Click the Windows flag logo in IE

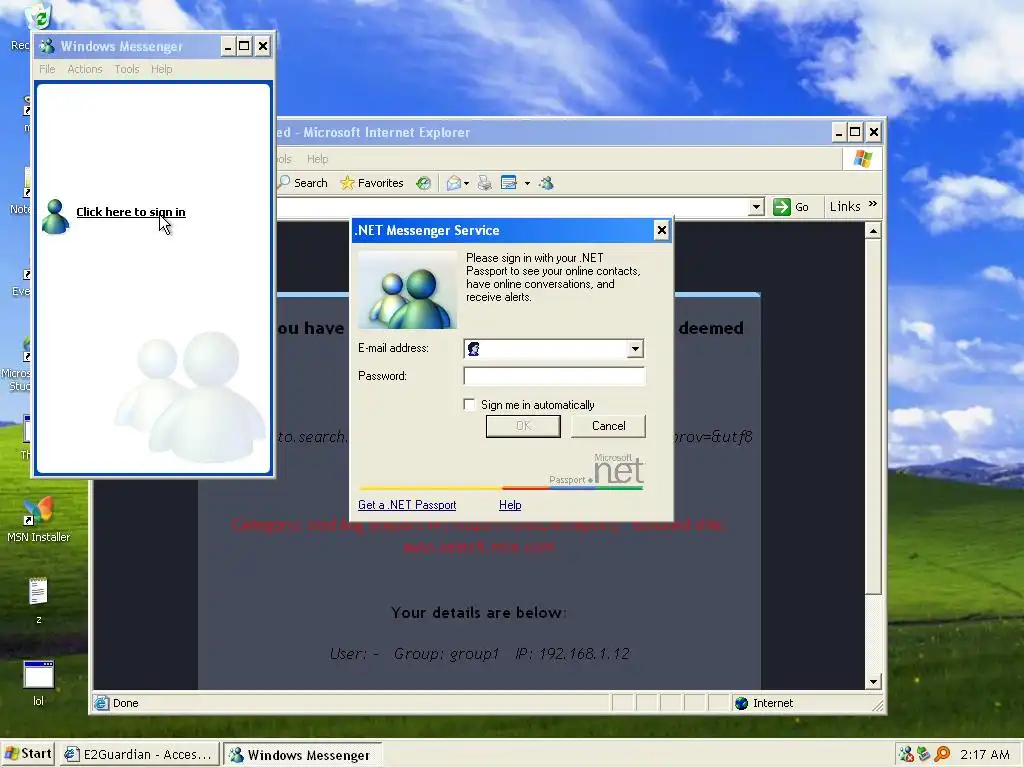pyautogui.click(x=863, y=158)
